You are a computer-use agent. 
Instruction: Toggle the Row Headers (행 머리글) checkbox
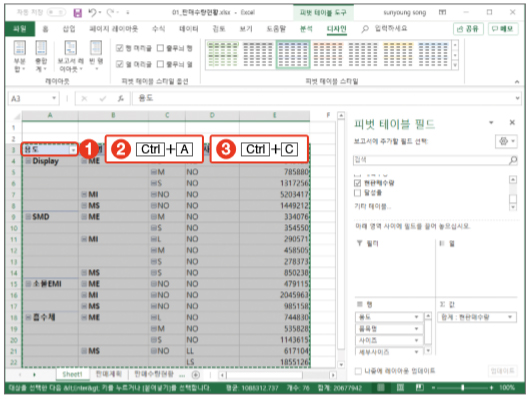(120, 48)
